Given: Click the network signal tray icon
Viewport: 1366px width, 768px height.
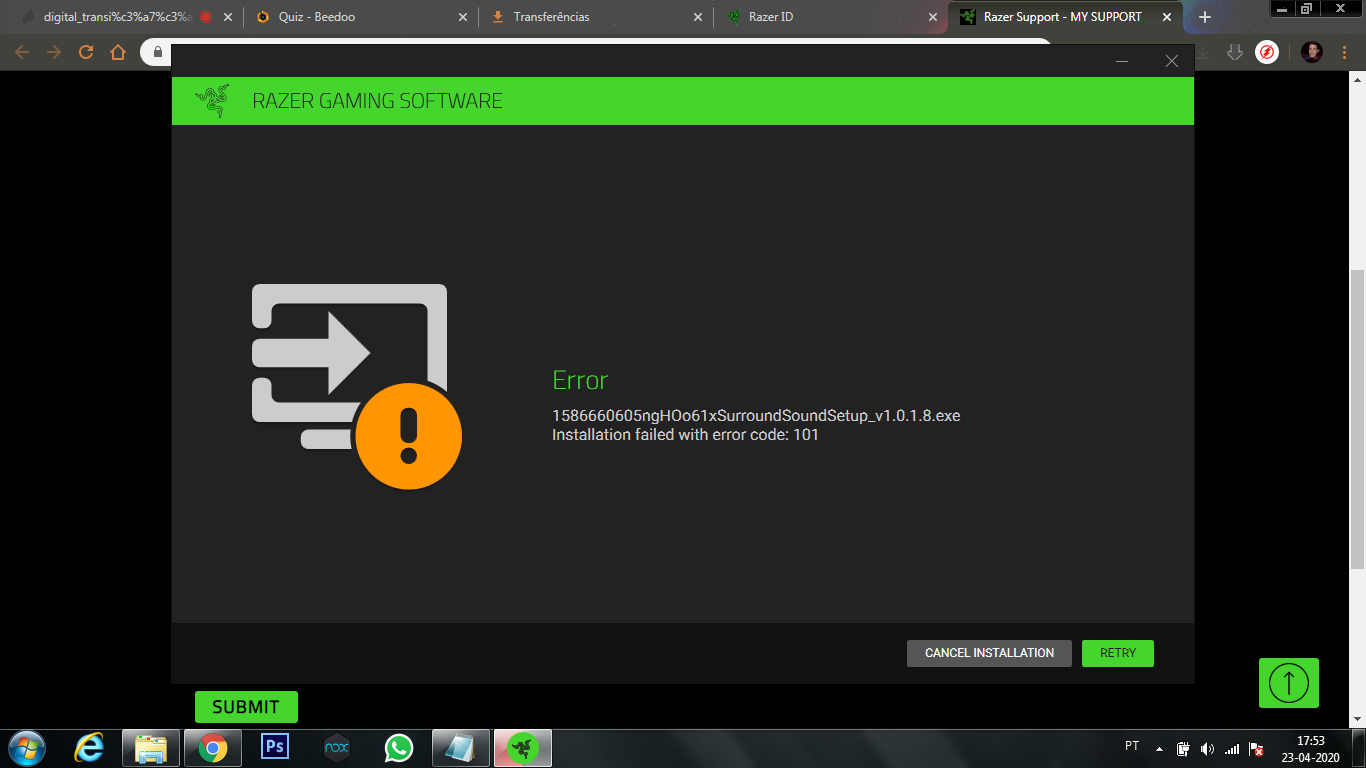Looking at the screenshot, I should point(1232,748).
